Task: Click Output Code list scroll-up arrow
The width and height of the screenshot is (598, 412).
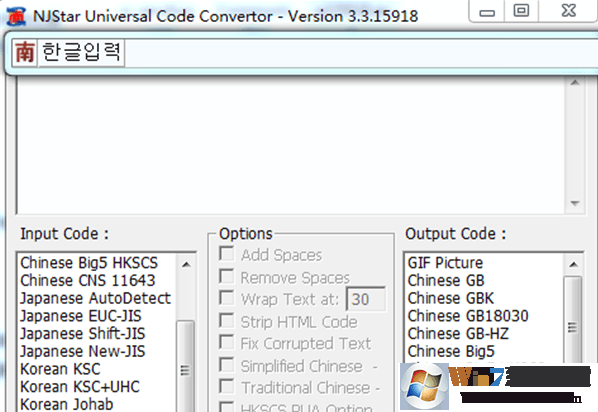Action: (573, 264)
